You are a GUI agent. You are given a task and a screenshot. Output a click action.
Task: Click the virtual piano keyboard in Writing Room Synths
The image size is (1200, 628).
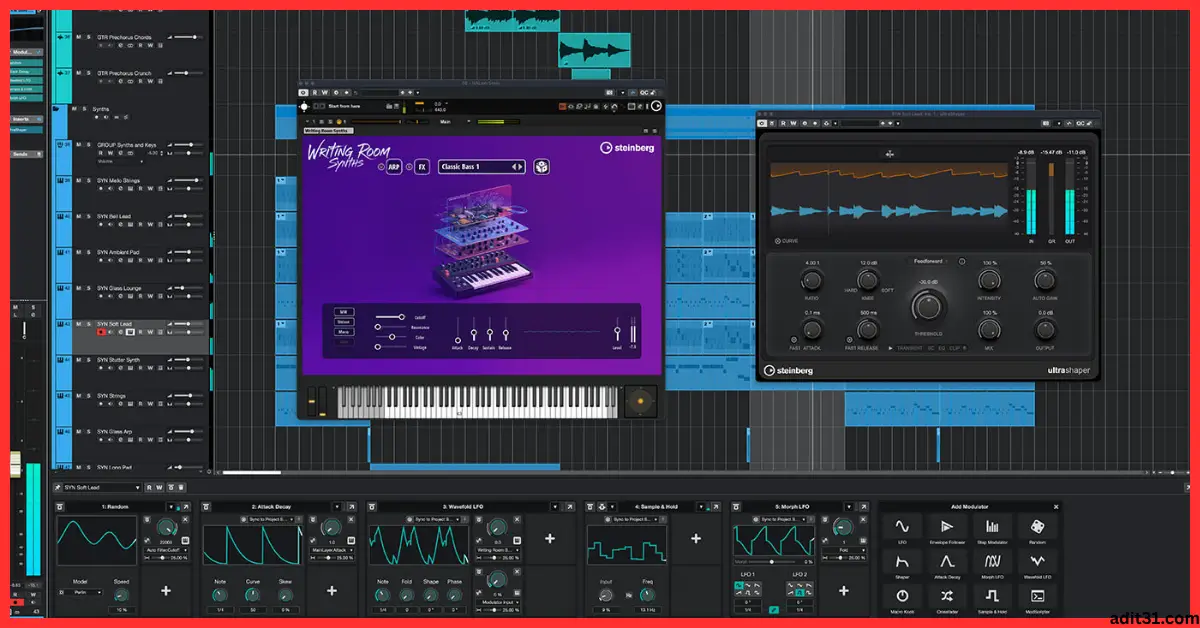coord(476,402)
